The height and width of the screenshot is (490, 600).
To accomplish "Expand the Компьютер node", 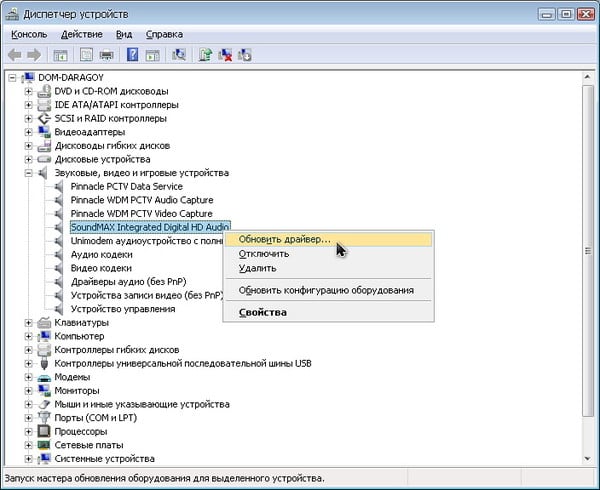I will [28, 336].
